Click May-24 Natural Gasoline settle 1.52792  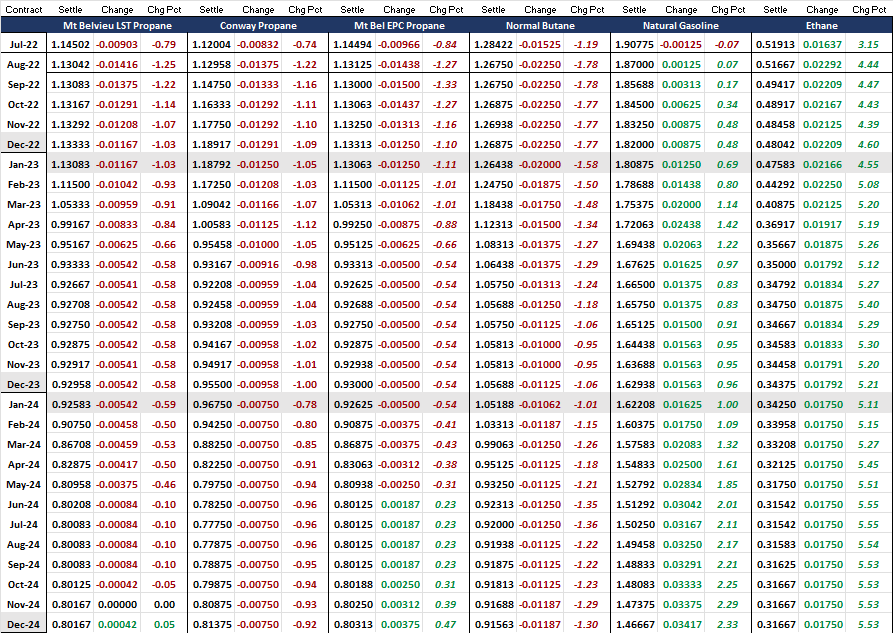point(634,485)
